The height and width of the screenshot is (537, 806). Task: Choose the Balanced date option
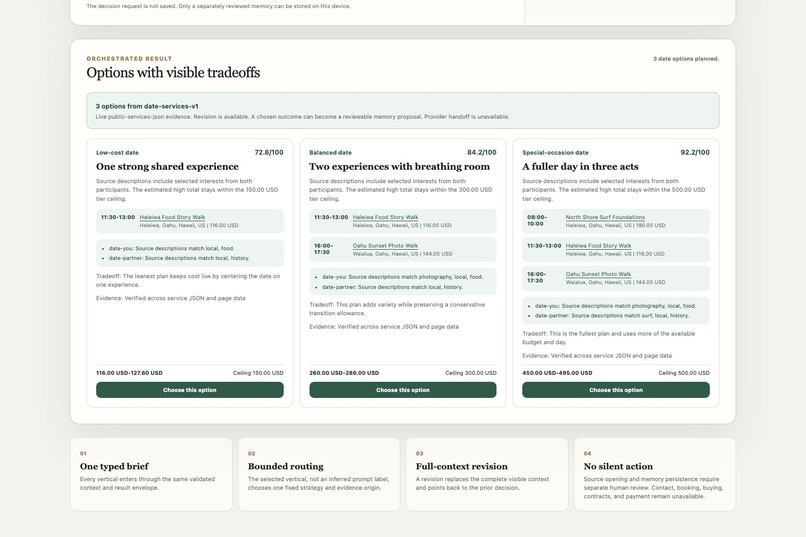(402, 390)
